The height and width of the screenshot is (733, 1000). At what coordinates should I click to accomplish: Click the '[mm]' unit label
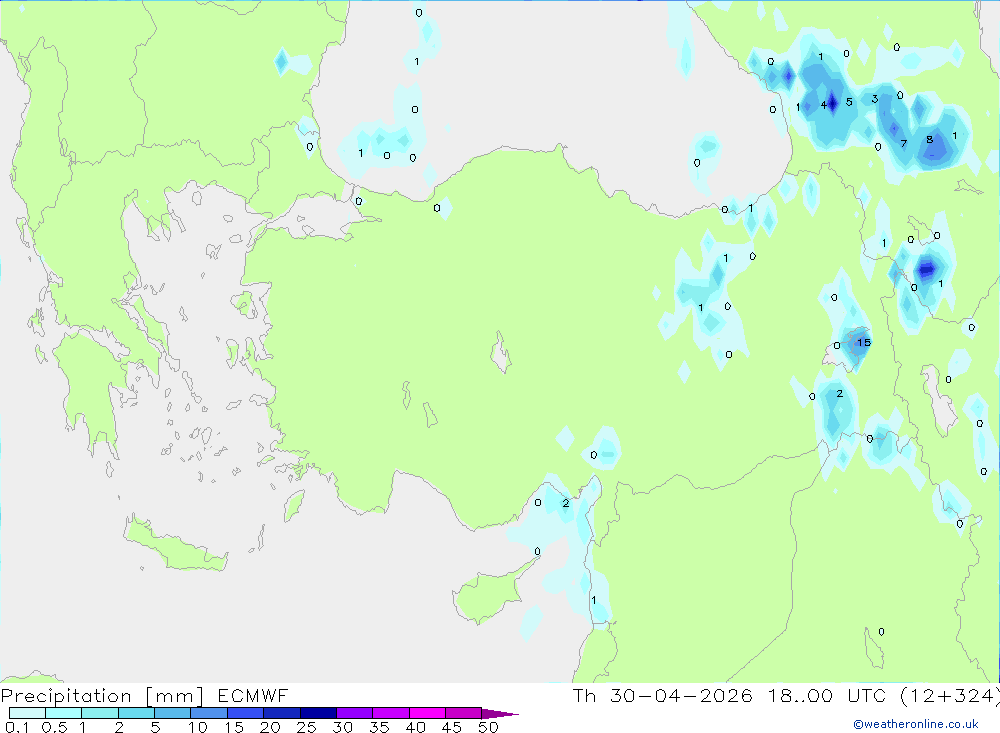(175, 696)
